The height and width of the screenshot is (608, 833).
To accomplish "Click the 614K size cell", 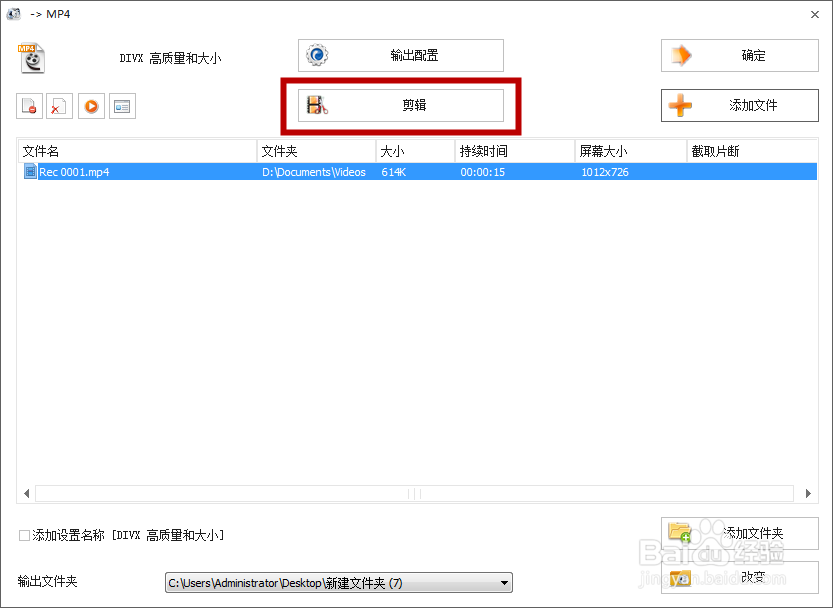I will pyautogui.click(x=394, y=172).
